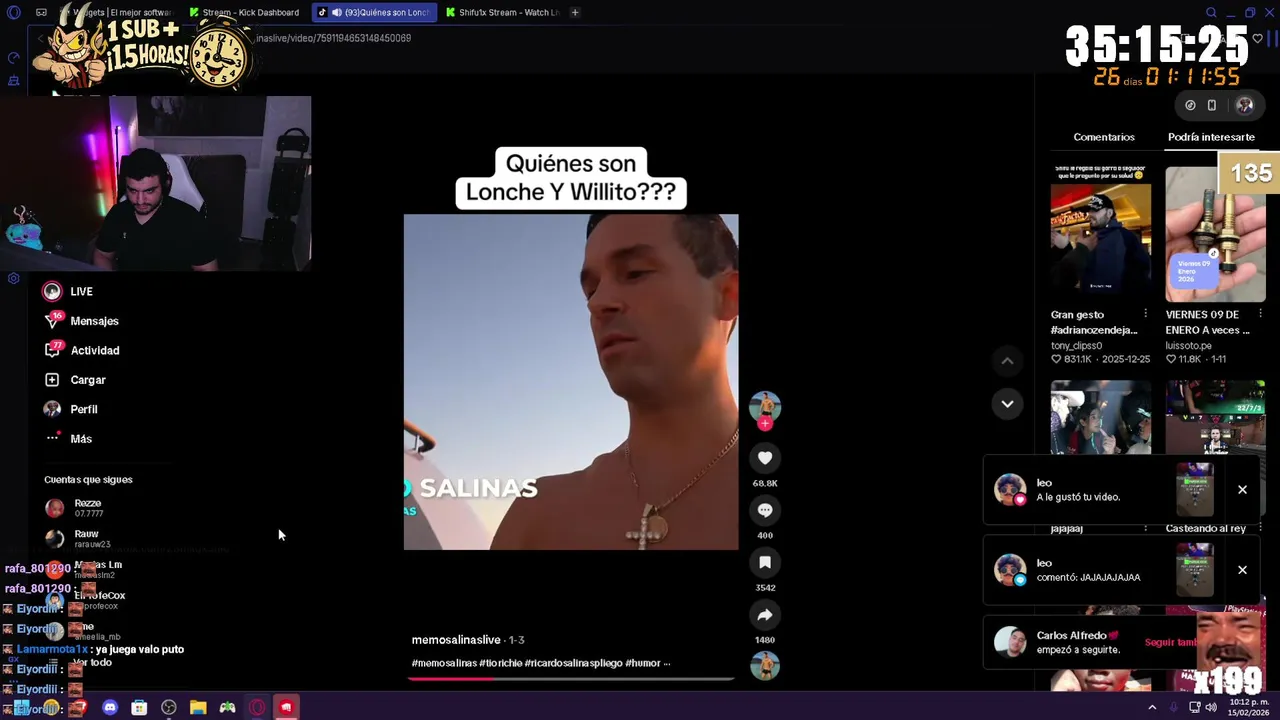
Task: Share the video using the arrow icon
Action: point(765,615)
